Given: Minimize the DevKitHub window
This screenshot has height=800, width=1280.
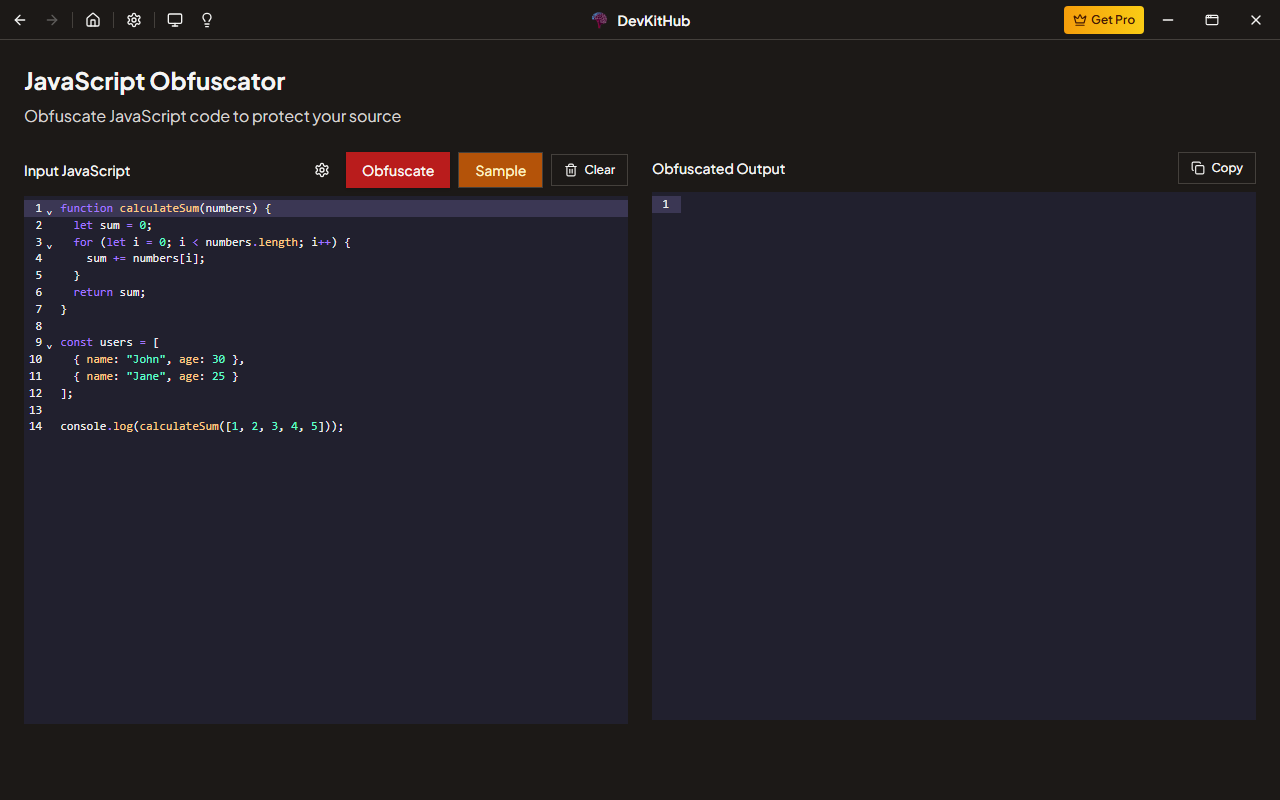Looking at the screenshot, I should pyautogui.click(x=1167, y=20).
